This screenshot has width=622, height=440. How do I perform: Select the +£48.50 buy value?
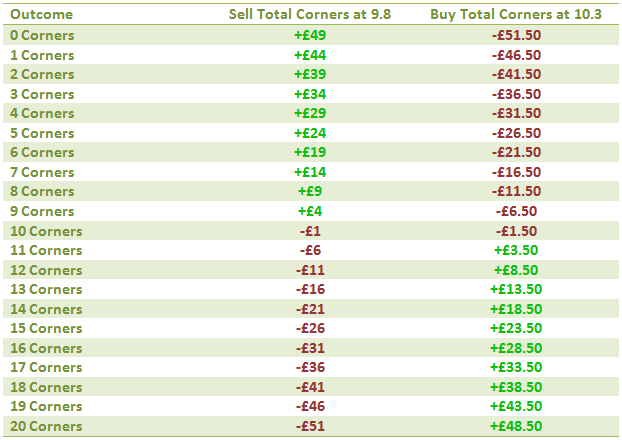click(x=516, y=426)
